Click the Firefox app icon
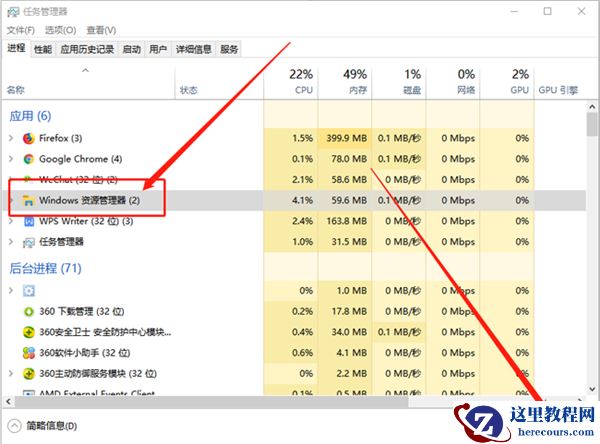Viewport: 600px width, 444px height. click(x=29, y=138)
